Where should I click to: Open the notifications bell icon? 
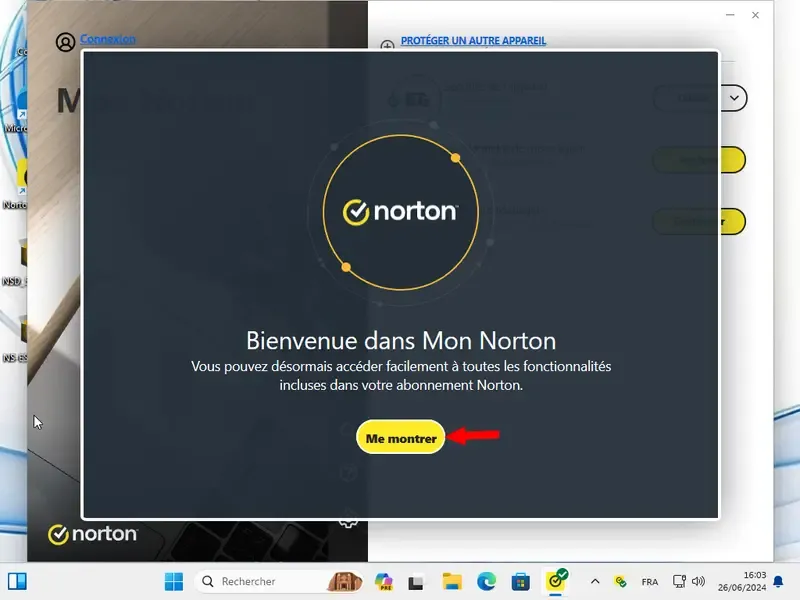click(779, 581)
